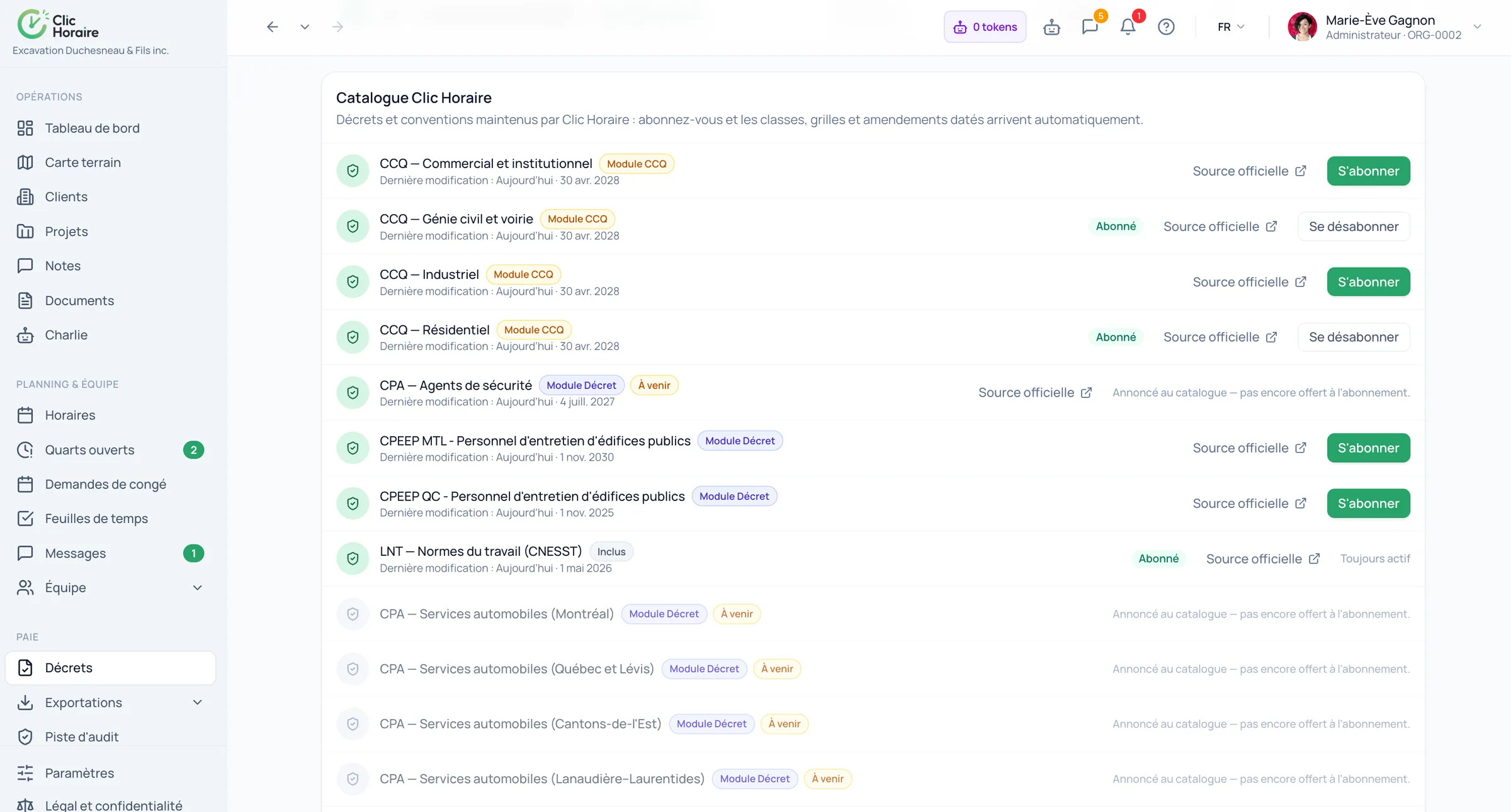Expand the Exportations submenu chevron
Screen dimensions: 1511x812
click(197, 702)
